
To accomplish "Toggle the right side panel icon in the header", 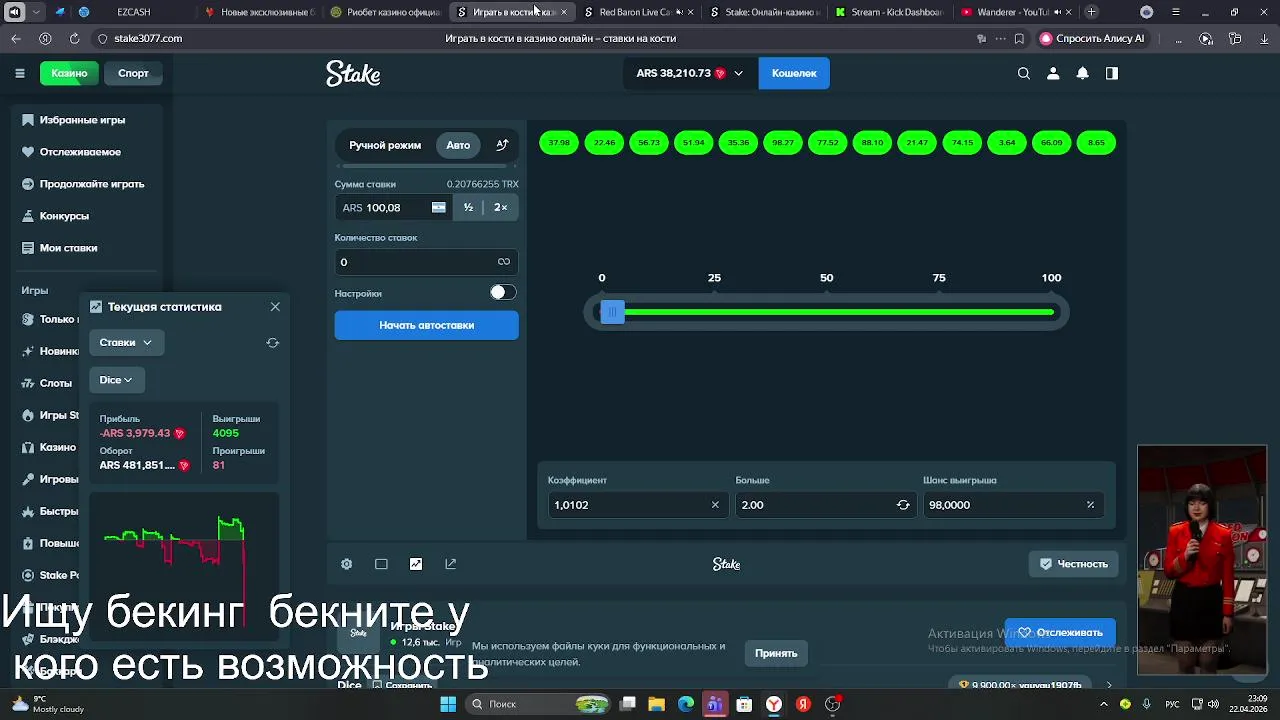I will point(1111,73).
